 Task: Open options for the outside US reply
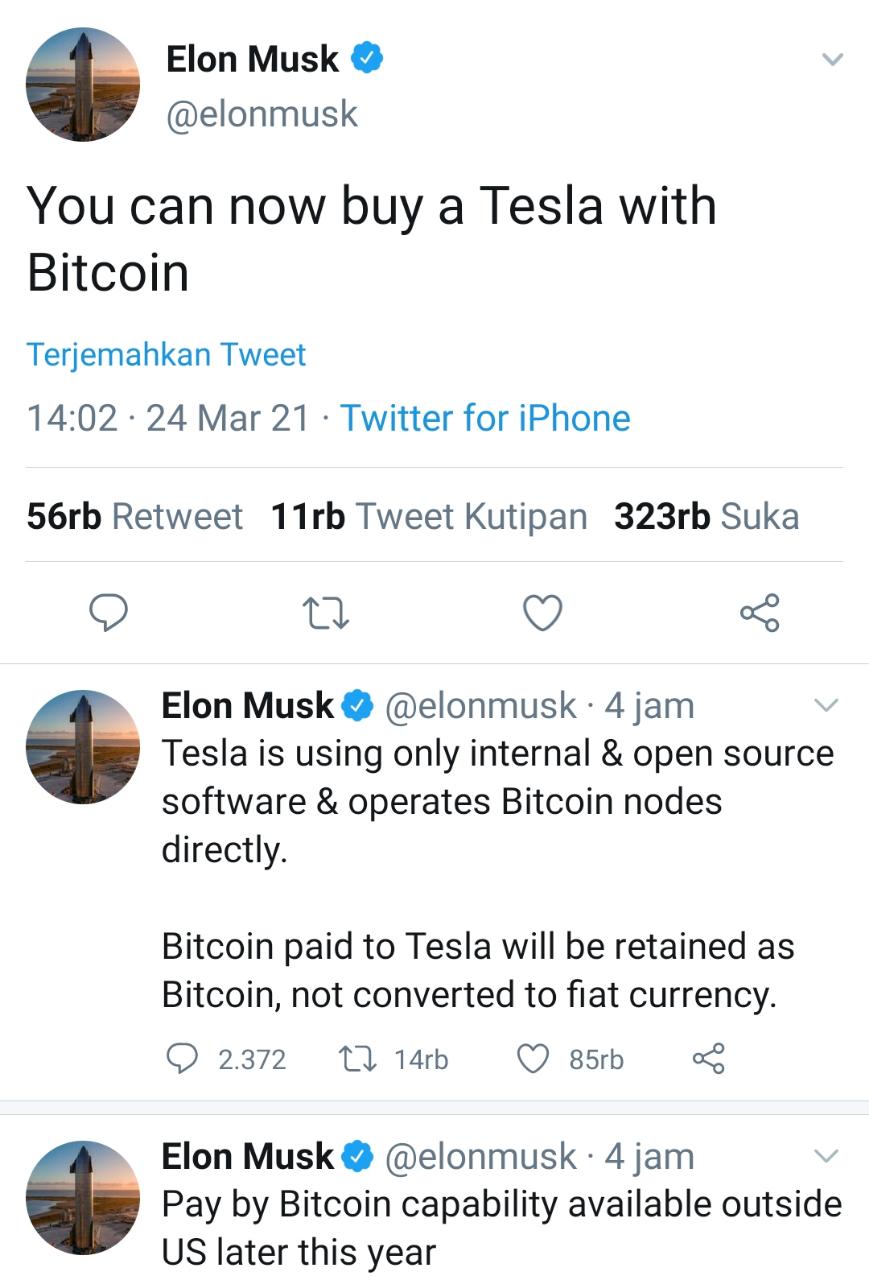[x=826, y=1156]
